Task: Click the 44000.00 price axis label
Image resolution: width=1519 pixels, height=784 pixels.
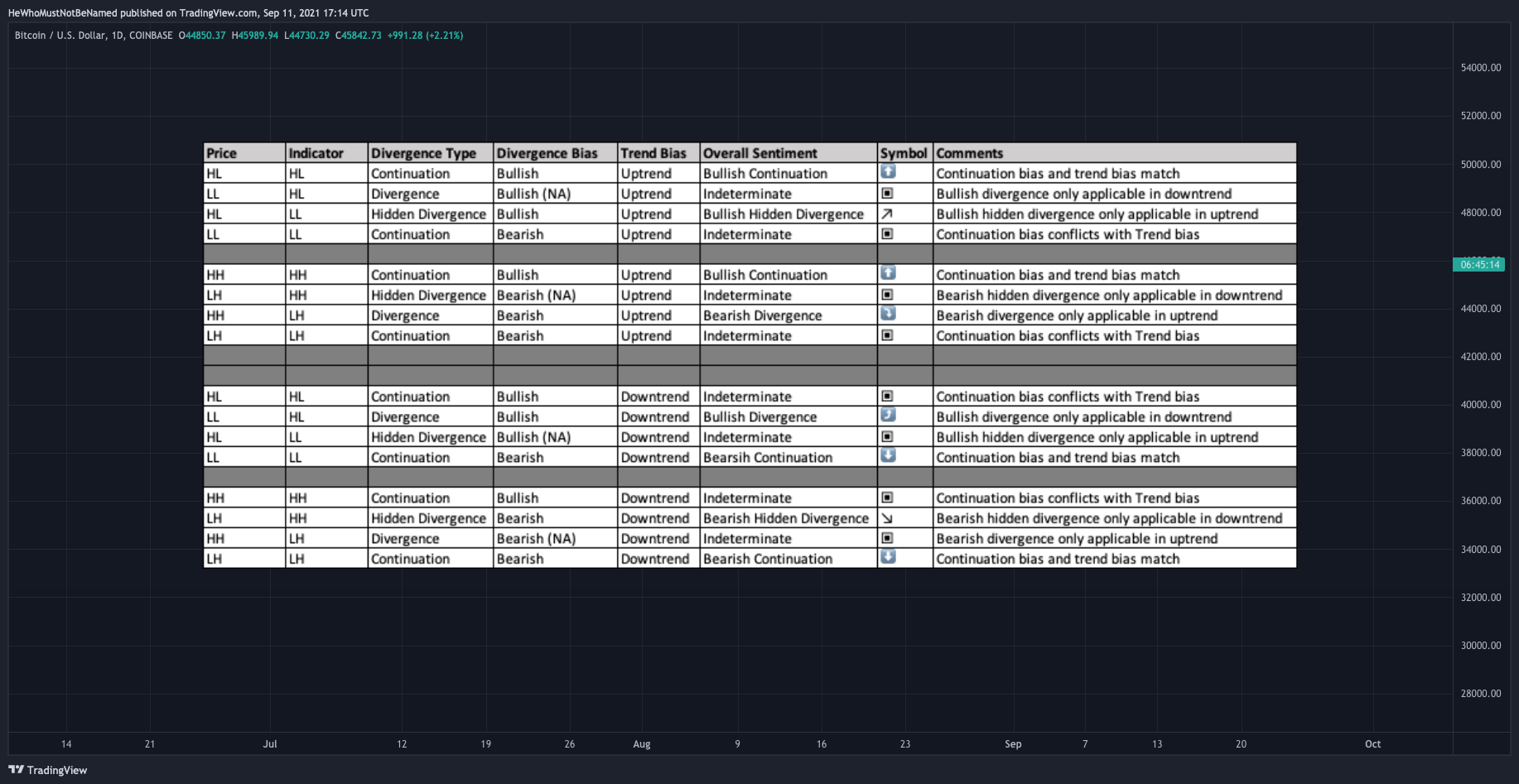Action: pyautogui.click(x=1481, y=309)
